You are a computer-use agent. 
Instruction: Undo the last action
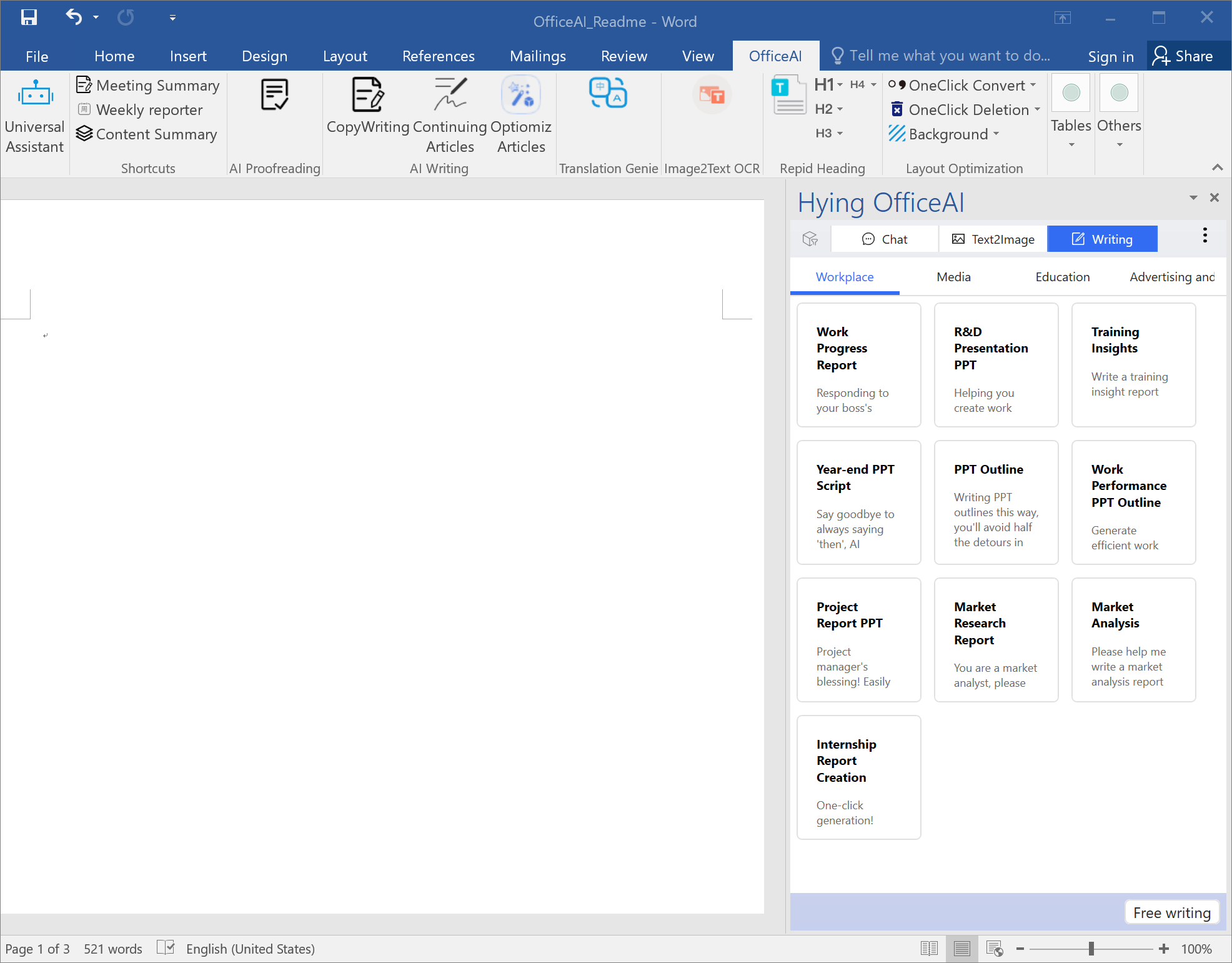pyautogui.click(x=74, y=17)
